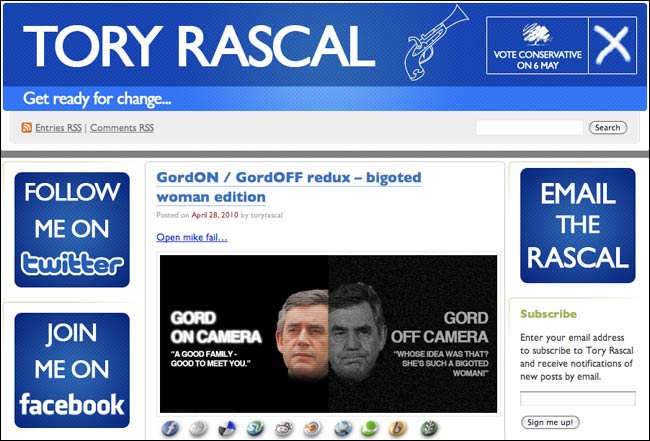Click the Tory Rascal site title
650x441 pixels.
[x=199, y=46]
